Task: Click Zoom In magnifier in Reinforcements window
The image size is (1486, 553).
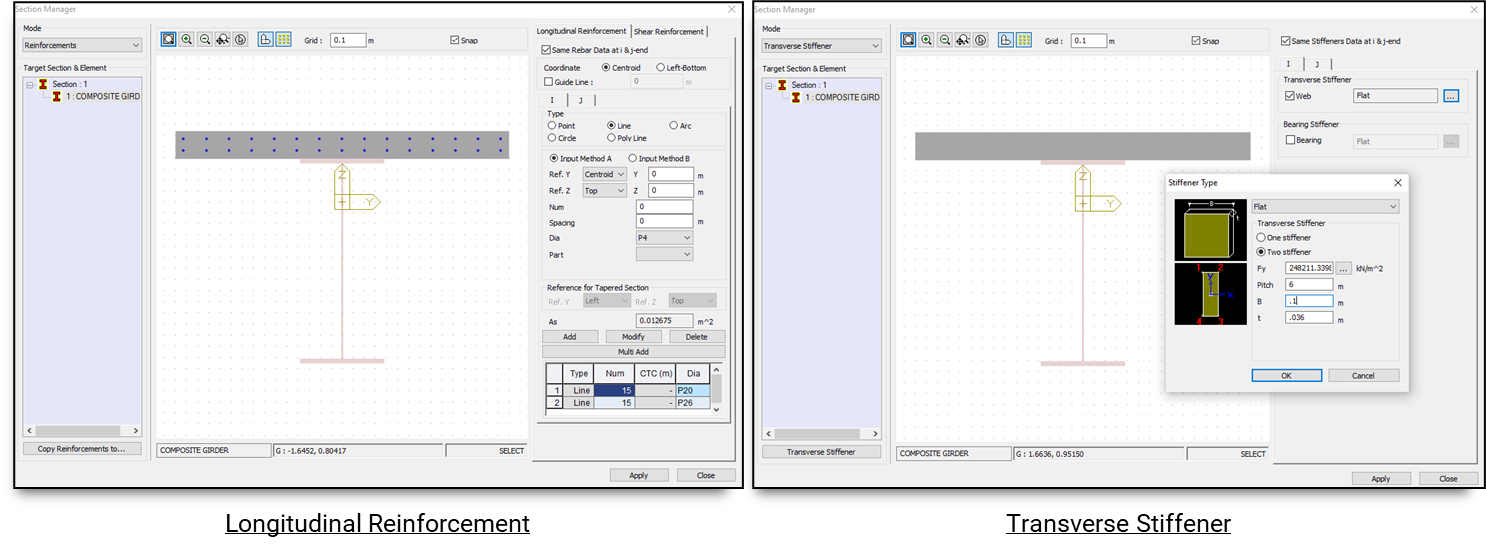Action: tap(187, 40)
